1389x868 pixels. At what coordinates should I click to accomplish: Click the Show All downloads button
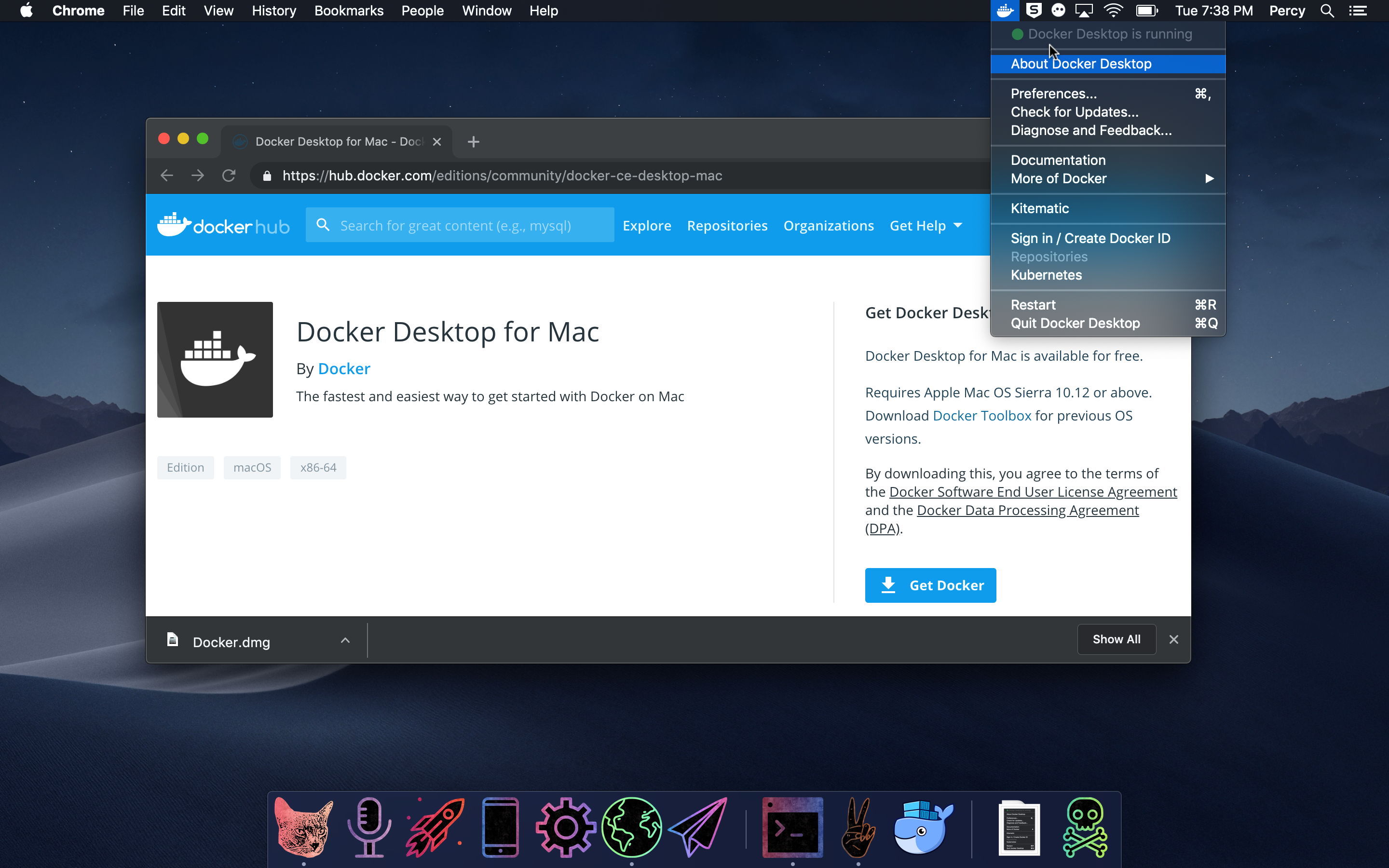coord(1116,639)
